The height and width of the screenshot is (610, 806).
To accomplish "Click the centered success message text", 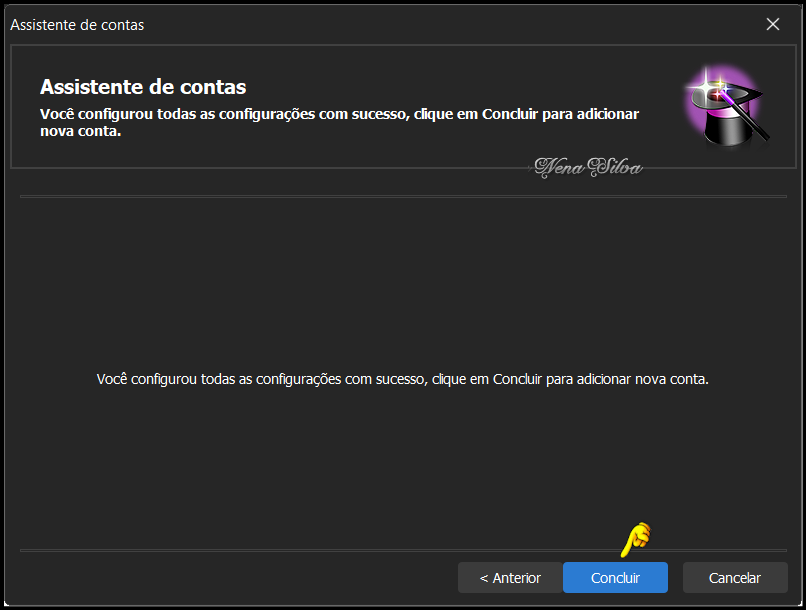I will (402, 380).
